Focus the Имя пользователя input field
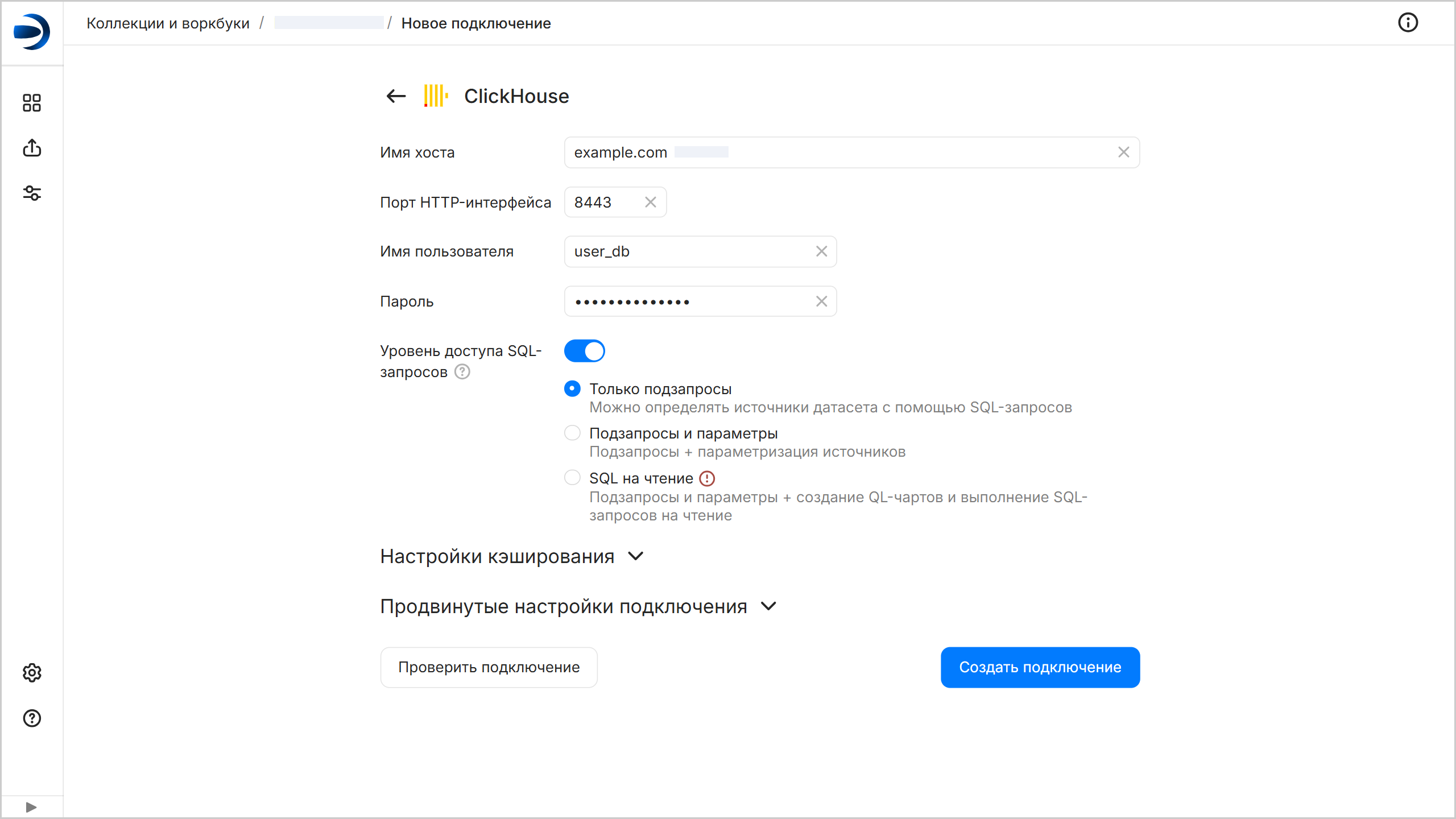Screen dimensions: 1456x819 (x=700, y=251)
